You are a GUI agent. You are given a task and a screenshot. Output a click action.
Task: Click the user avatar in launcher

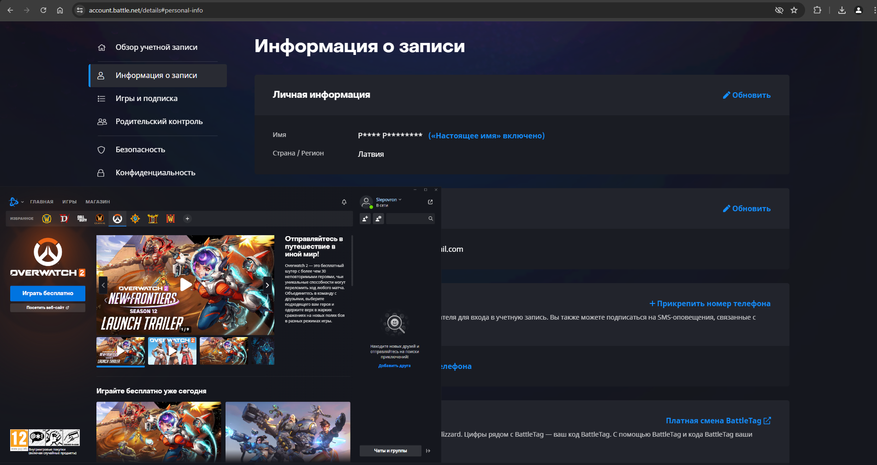click(366, 202)
